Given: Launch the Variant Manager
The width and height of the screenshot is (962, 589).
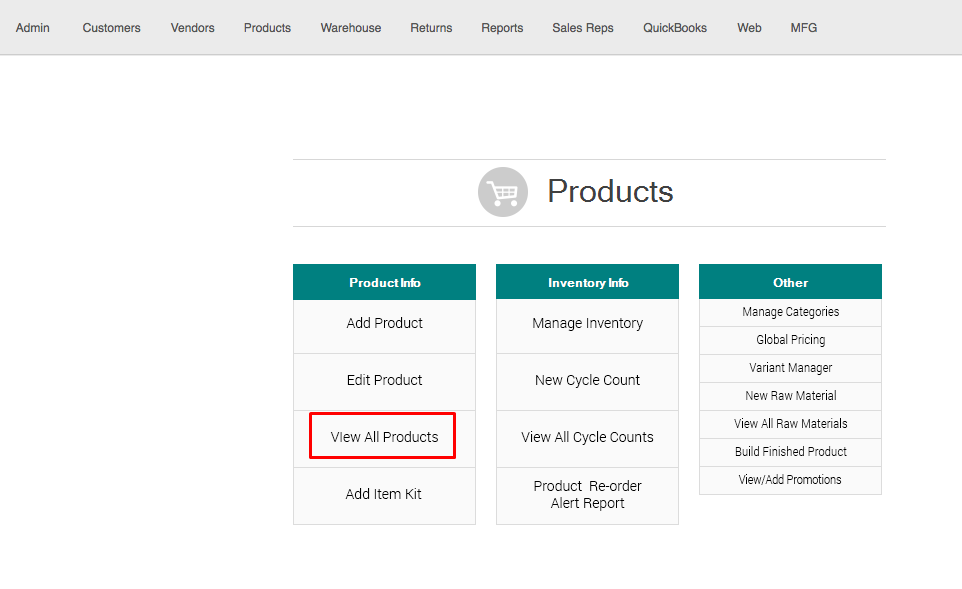Looking at the screenshot, I should pos(790,368).
